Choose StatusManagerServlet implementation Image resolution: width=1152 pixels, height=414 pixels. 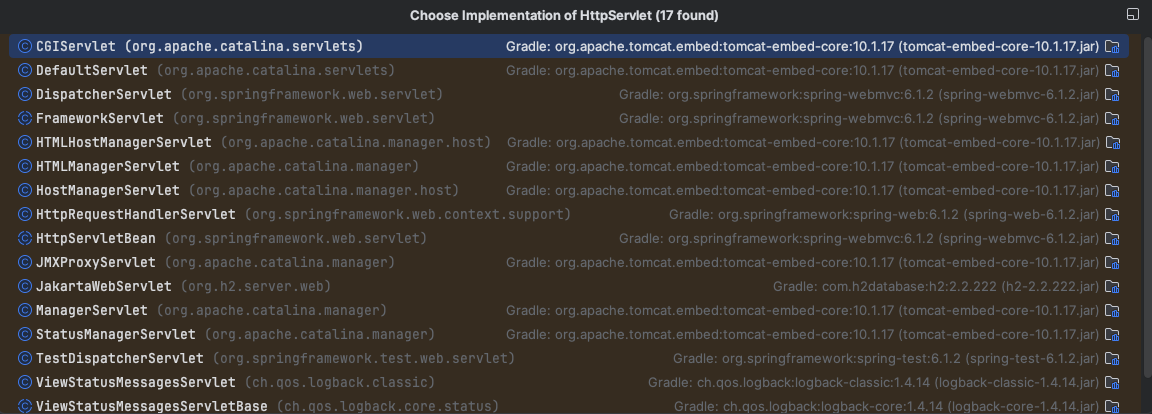click(x=570, y=334)
